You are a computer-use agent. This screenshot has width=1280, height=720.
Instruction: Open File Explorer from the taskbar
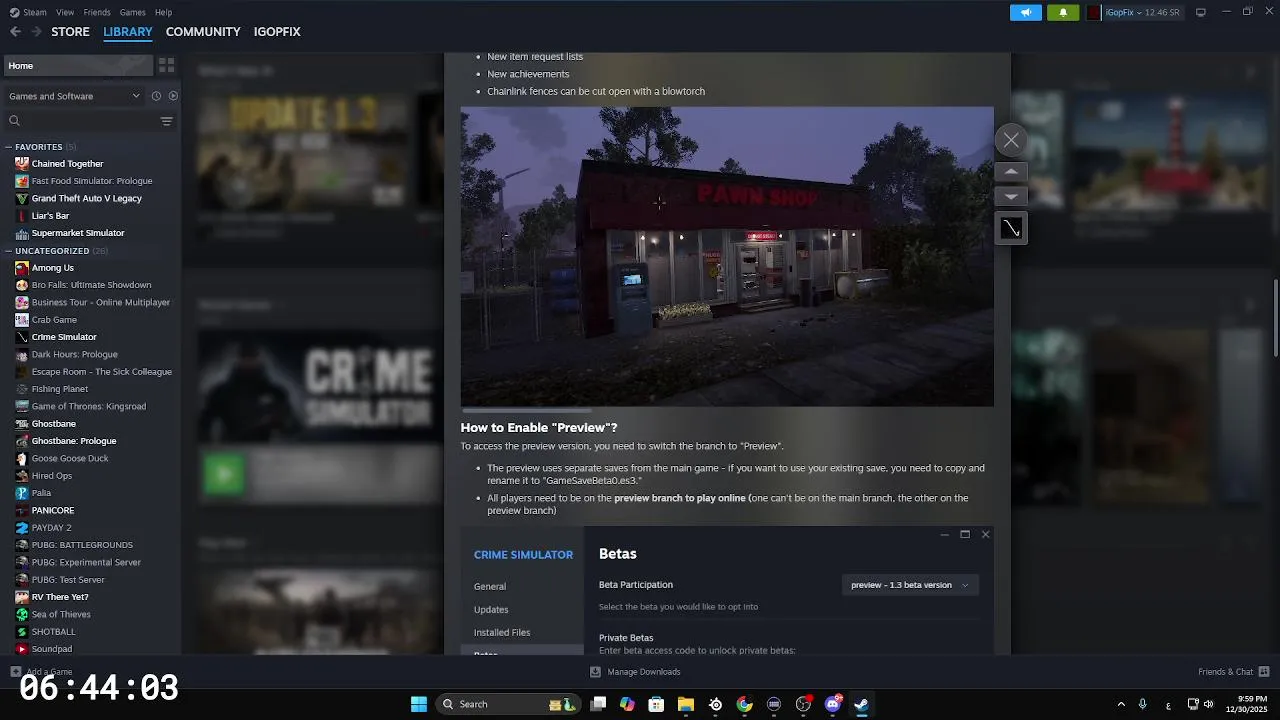686,704
